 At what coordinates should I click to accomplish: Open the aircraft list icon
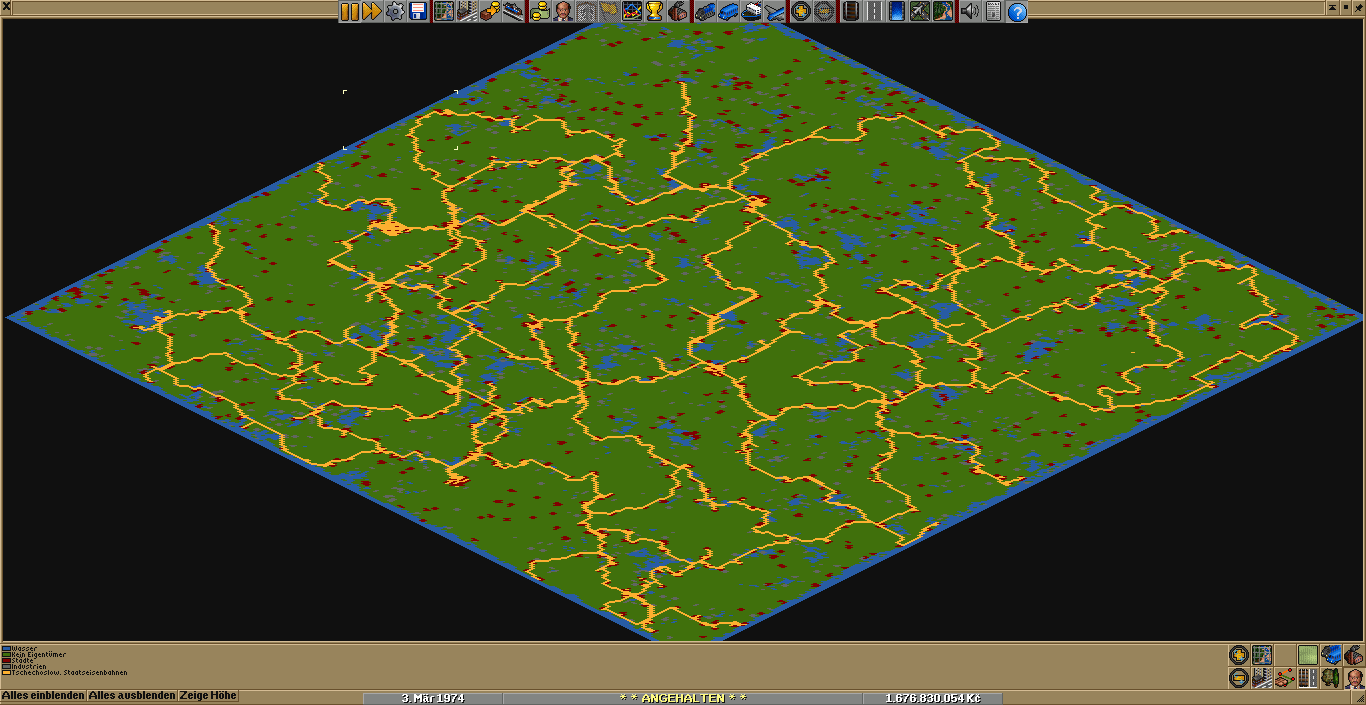(x=776, y=11)
